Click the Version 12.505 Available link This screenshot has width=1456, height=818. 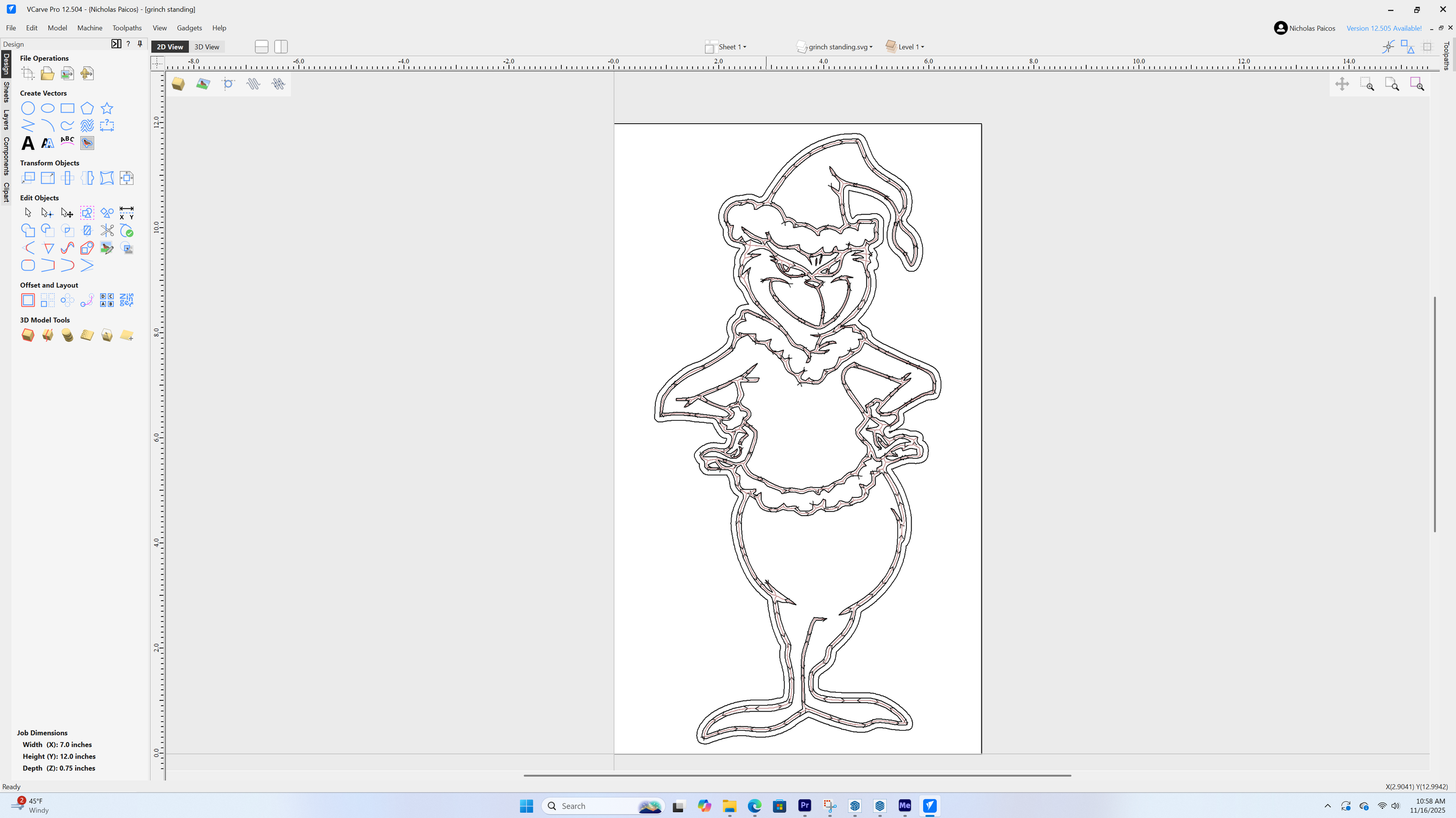point(1384,29)
